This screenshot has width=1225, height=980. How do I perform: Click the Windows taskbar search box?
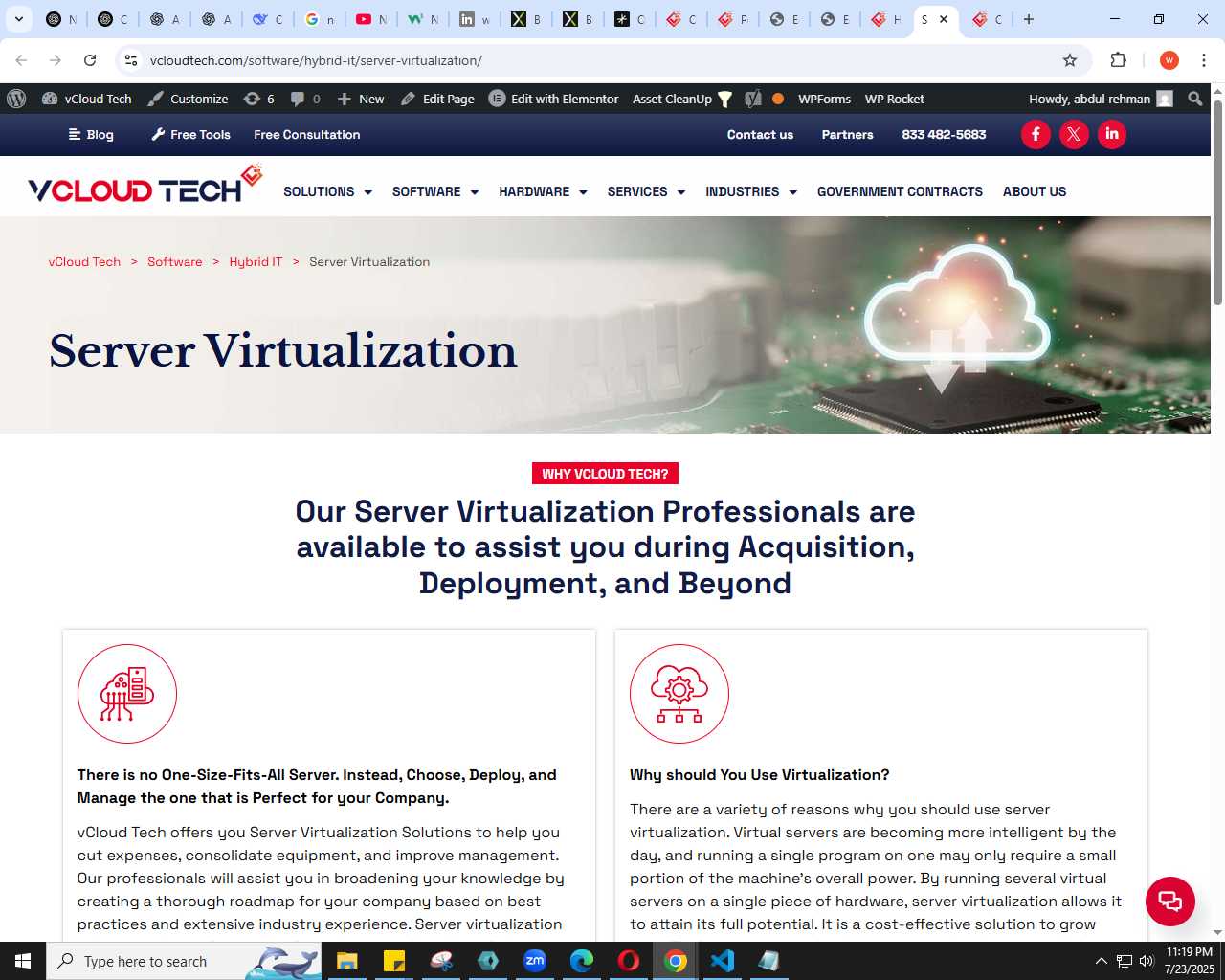point(185,961)
